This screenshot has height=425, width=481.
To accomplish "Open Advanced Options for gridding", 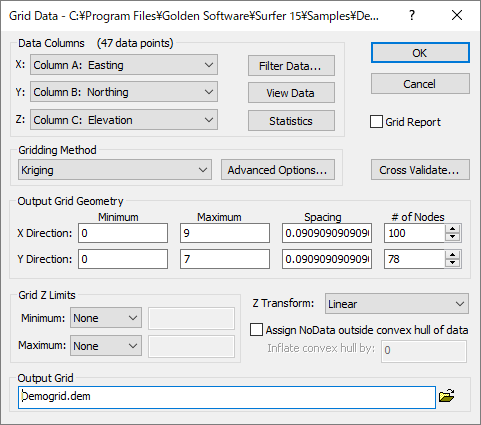I will [278, 170].
